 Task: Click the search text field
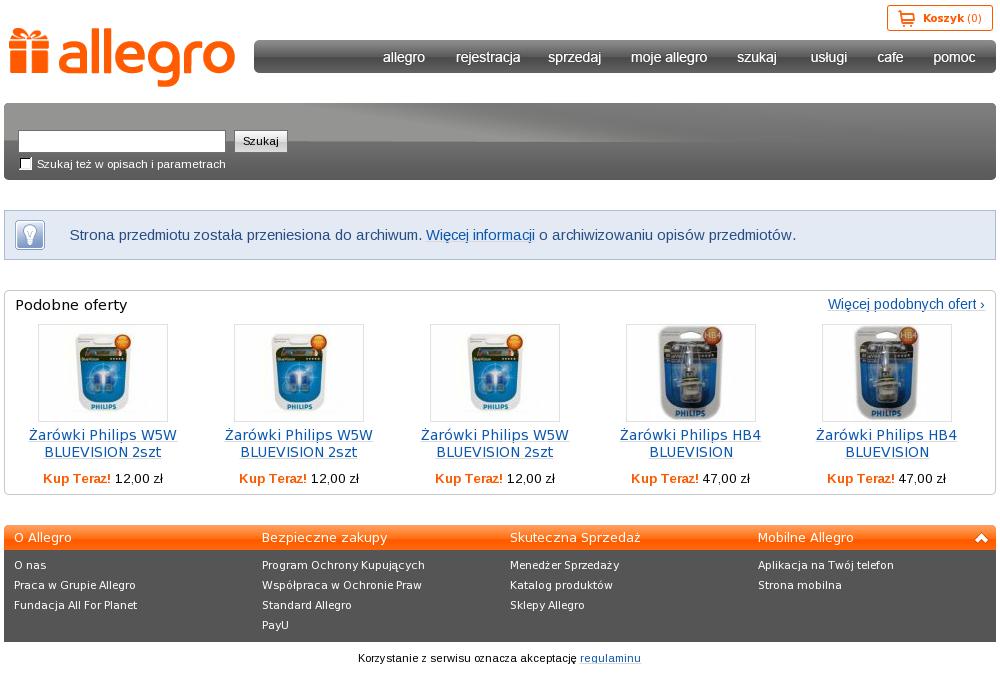click(x=122, y=141)
